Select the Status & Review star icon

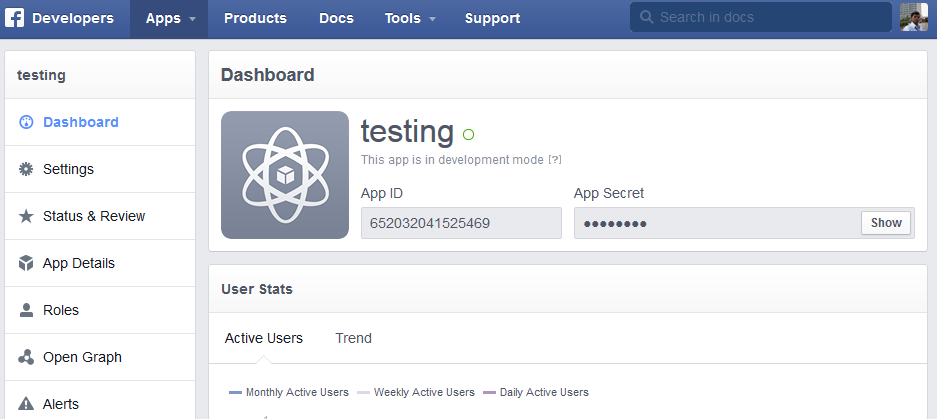coord(26,216)
